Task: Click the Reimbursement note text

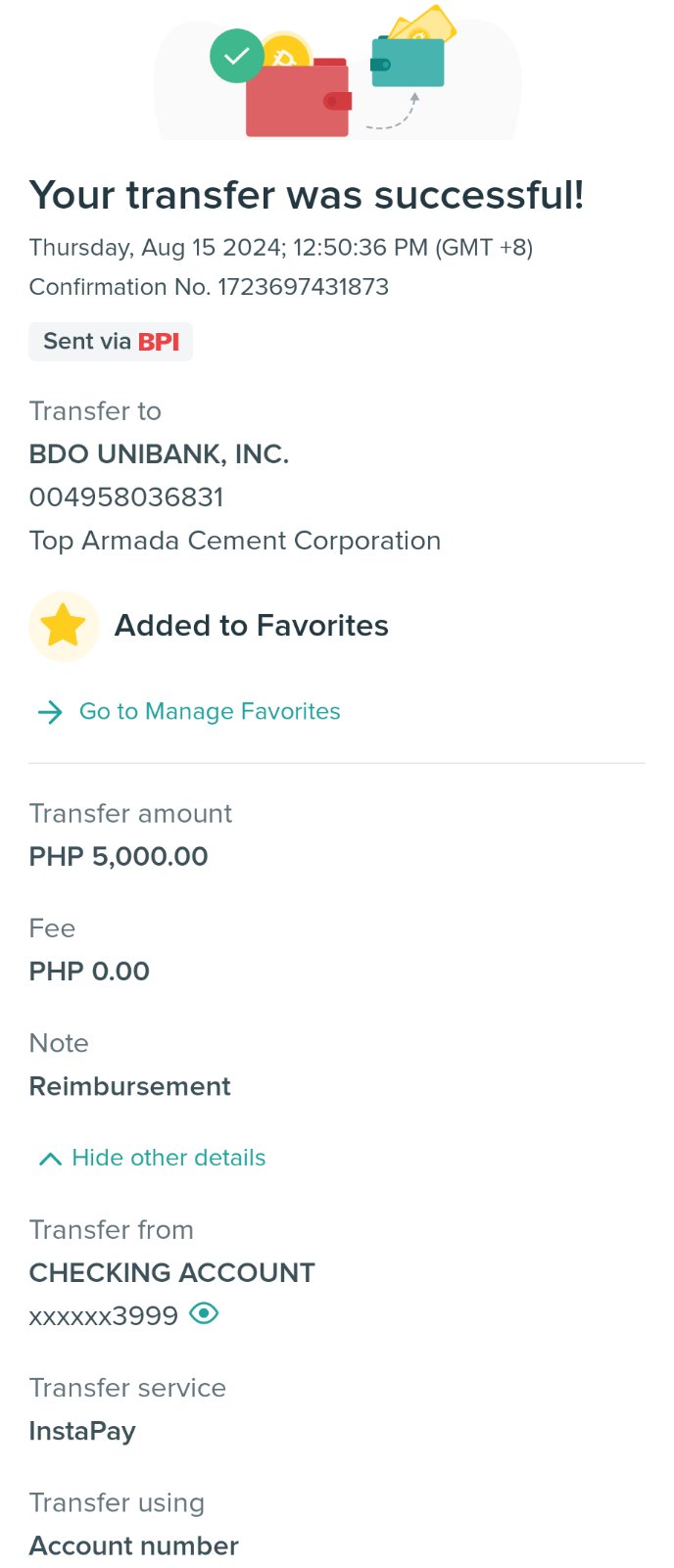Action: pyautogui.click(x=129, y=1086)
